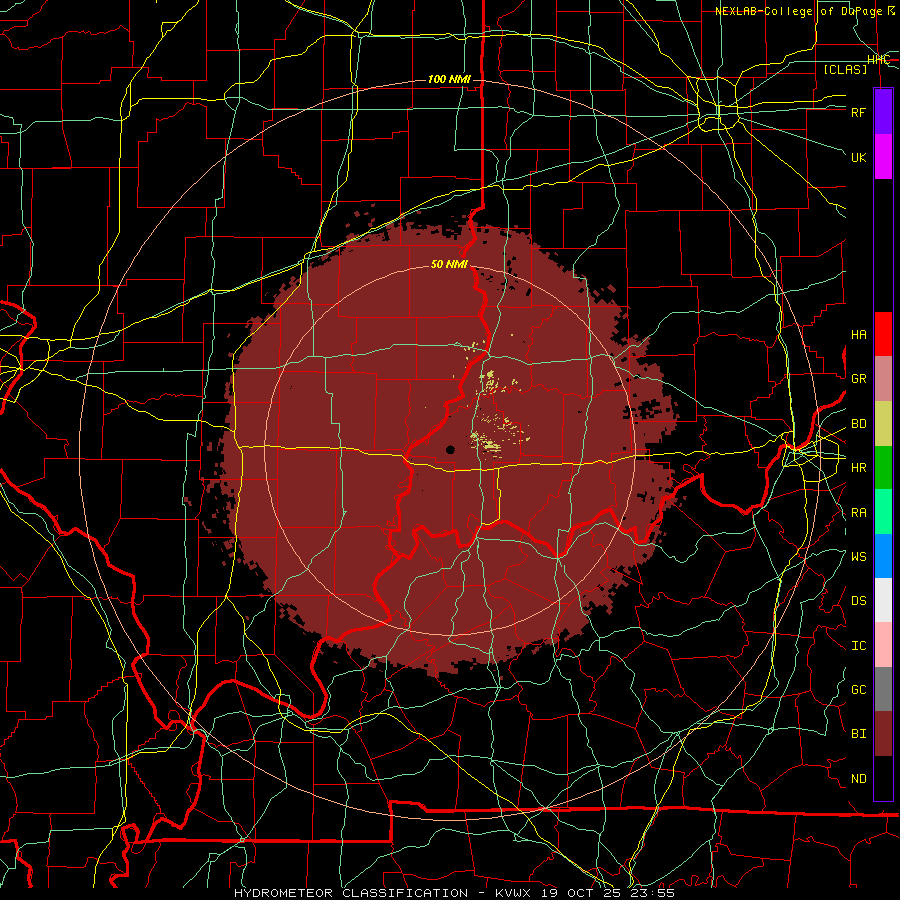Select the light pink IC legend swatch
This screenshot has width=900, height=900.
pyautogui.click(x=883, y=645)
